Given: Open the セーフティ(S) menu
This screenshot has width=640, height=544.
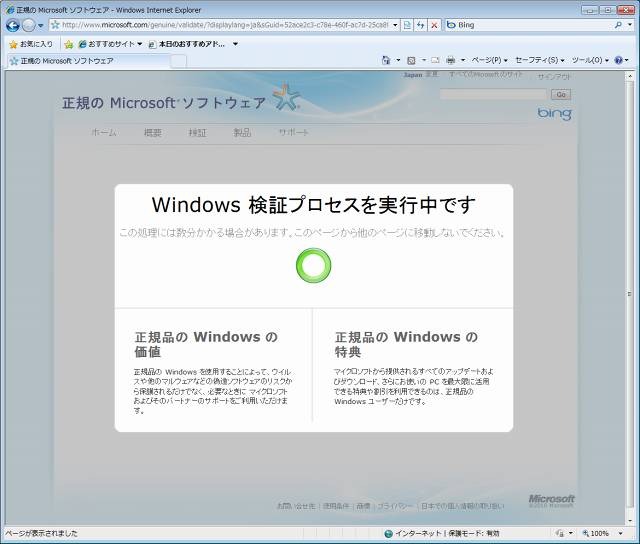Looking at the screenshot, I should (x=540, y=60).
